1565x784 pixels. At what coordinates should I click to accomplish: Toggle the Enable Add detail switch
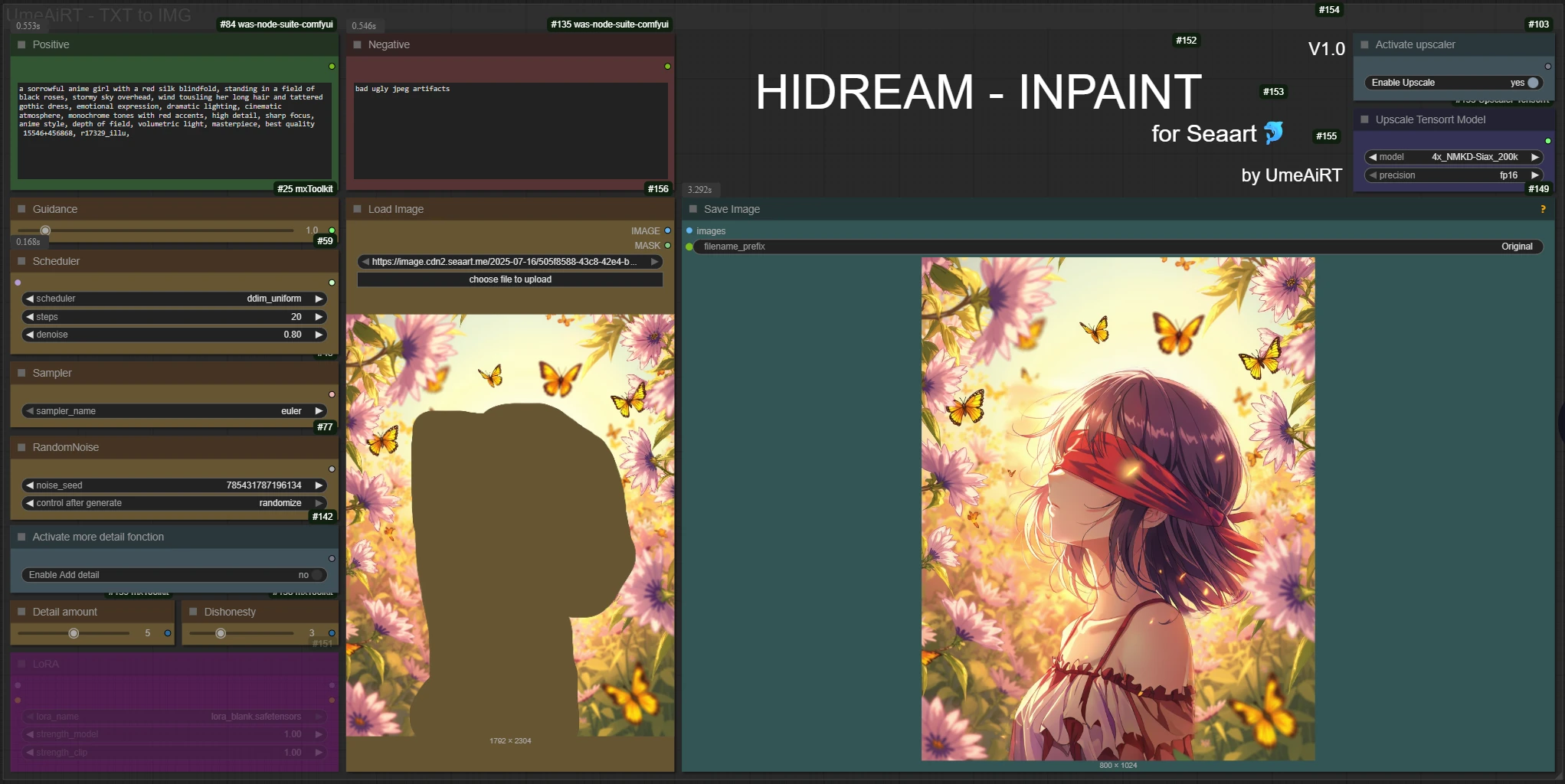[316, 575]
